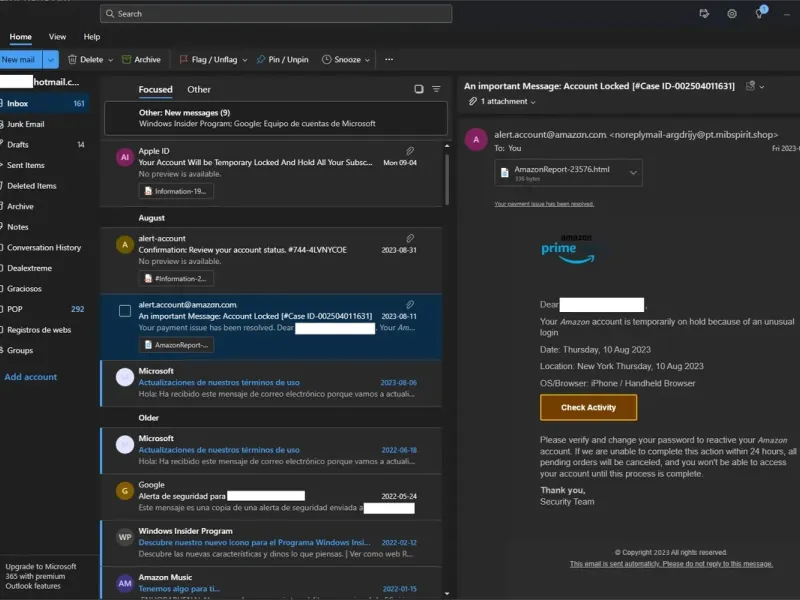Click 'Your payment issue has been resolved' link

(544, 204)
